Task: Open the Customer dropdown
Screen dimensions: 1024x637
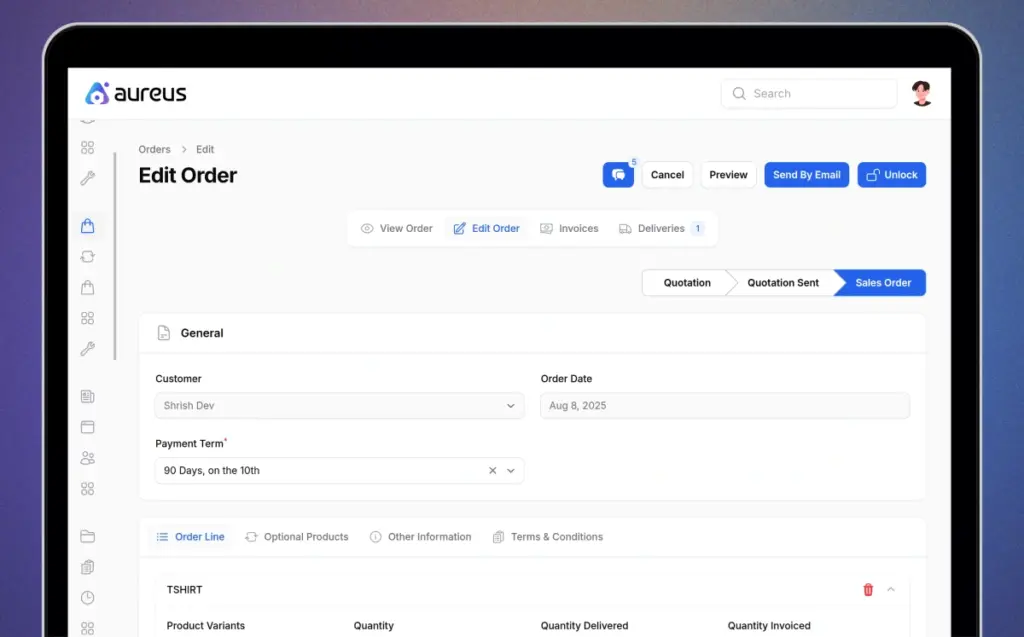Action: (339, 406)
